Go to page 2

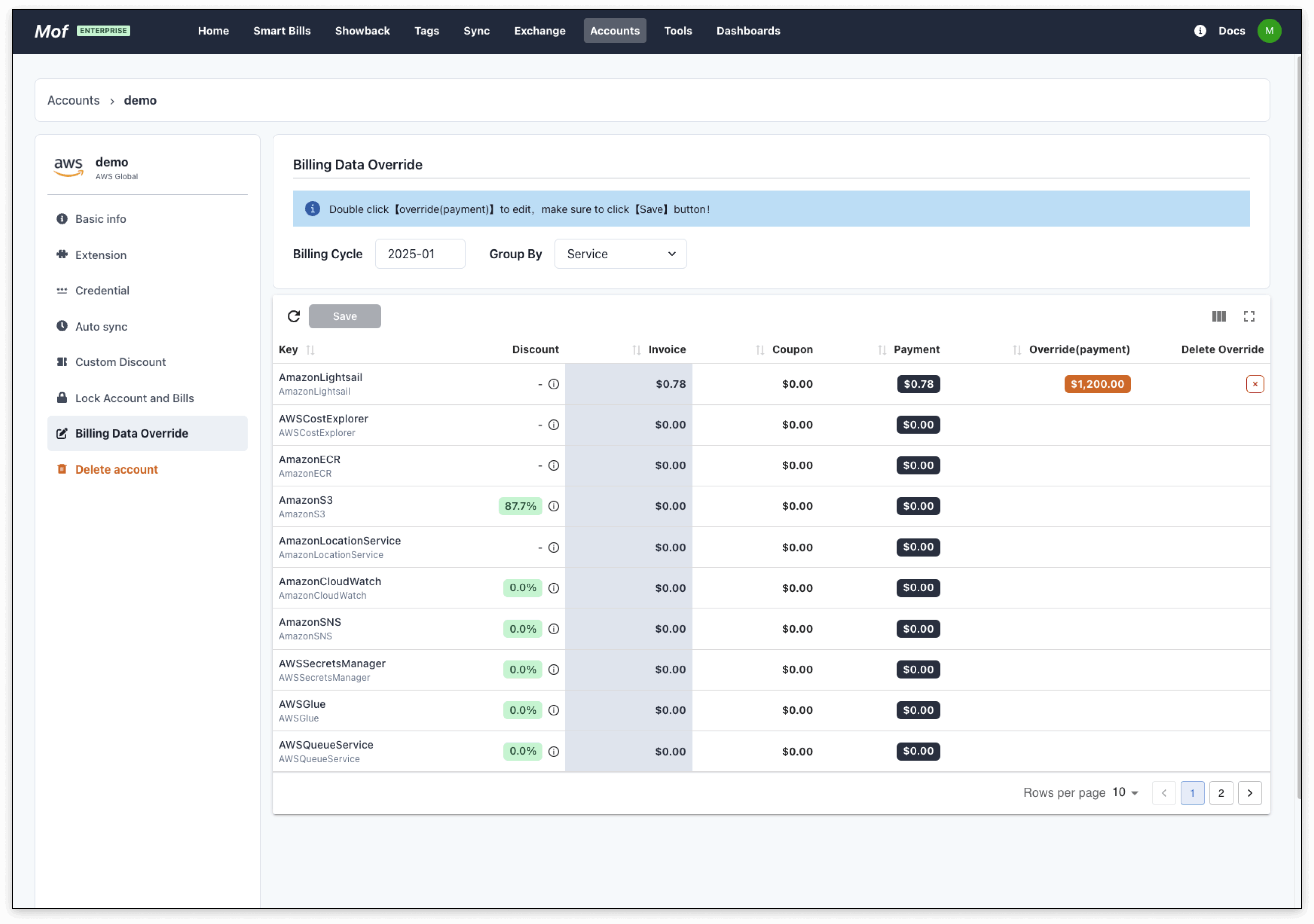pyautogui.click(x=1221, y=793)
